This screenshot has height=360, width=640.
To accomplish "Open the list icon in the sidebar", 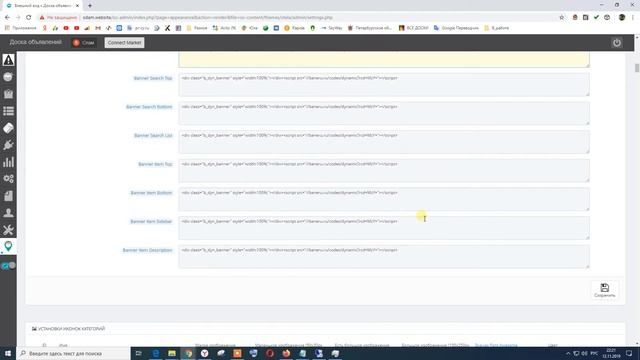I will (8, 111).
